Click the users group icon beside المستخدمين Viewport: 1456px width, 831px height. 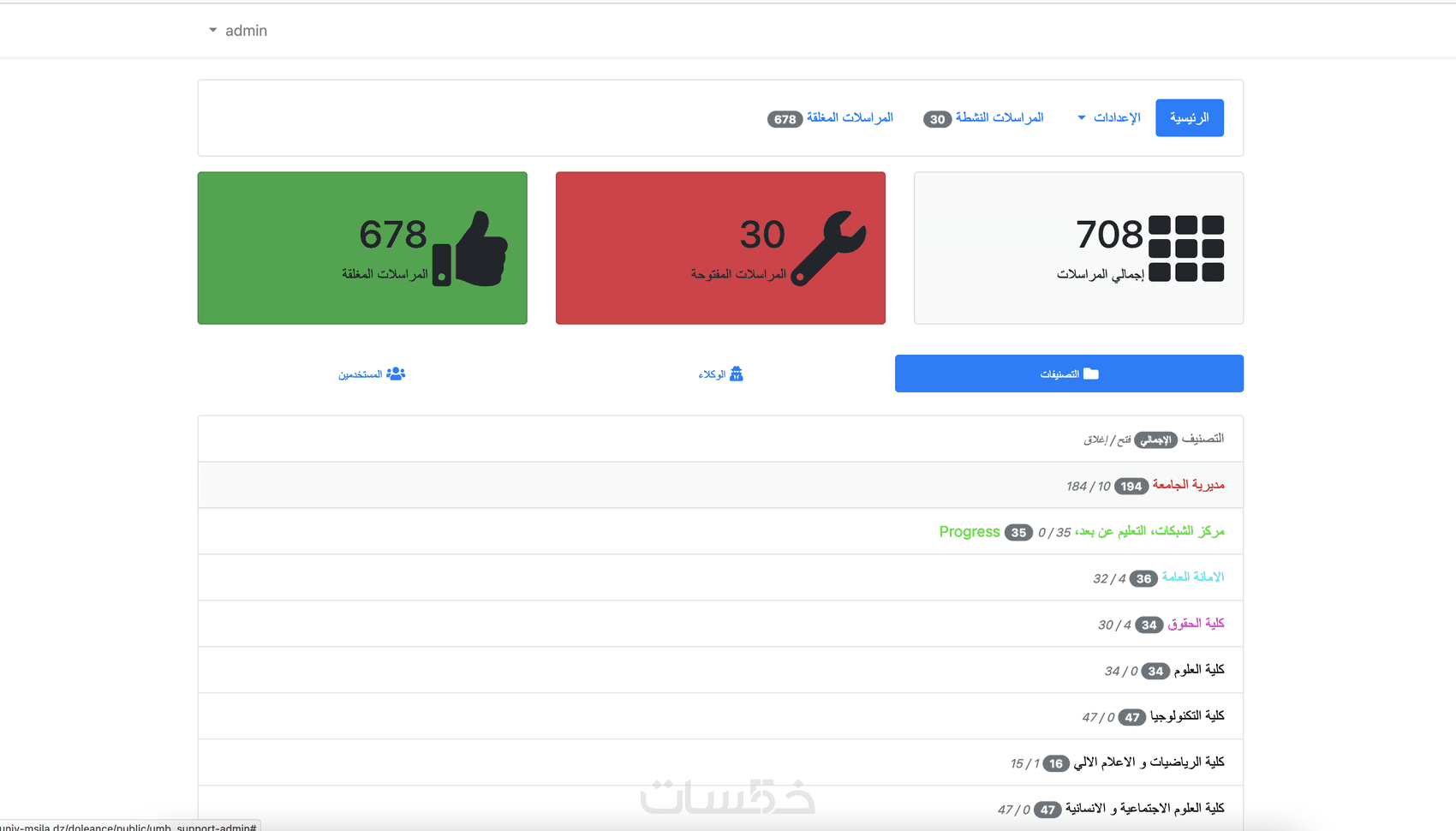[x=396, y=374]
